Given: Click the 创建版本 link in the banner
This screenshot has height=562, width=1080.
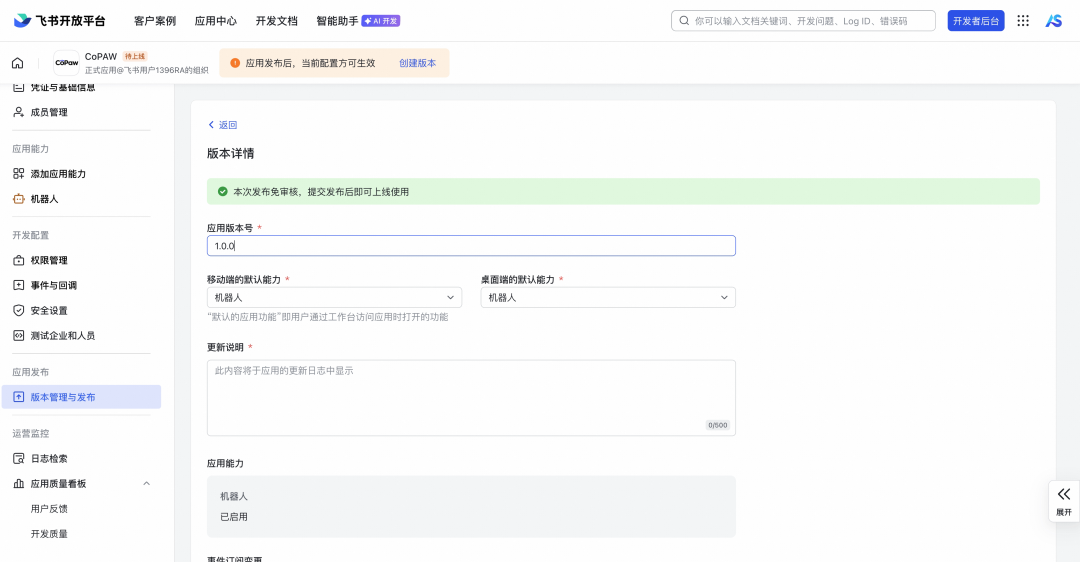Looking at the screenshot, I should [x=417, y=63].
